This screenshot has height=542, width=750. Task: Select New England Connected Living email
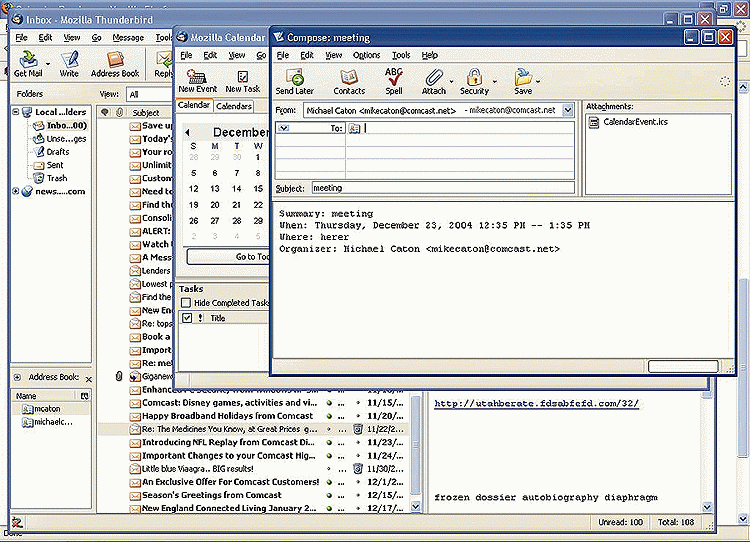(x=229, y=509)
